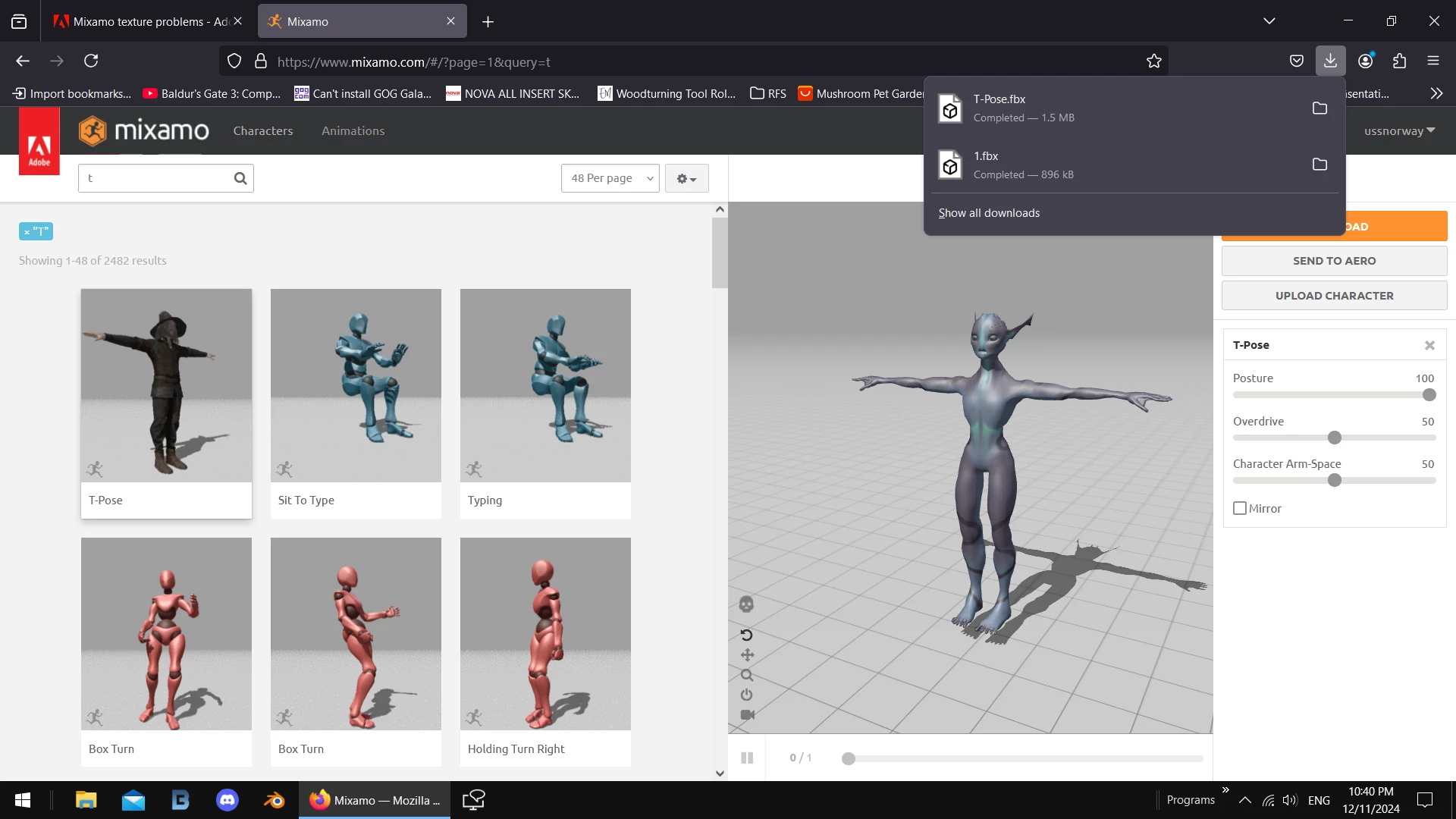Image resolution: width=1456 pixels, height=819 pixels.
Task: Toggle the camera follow video icon
Action: (747, 714)
